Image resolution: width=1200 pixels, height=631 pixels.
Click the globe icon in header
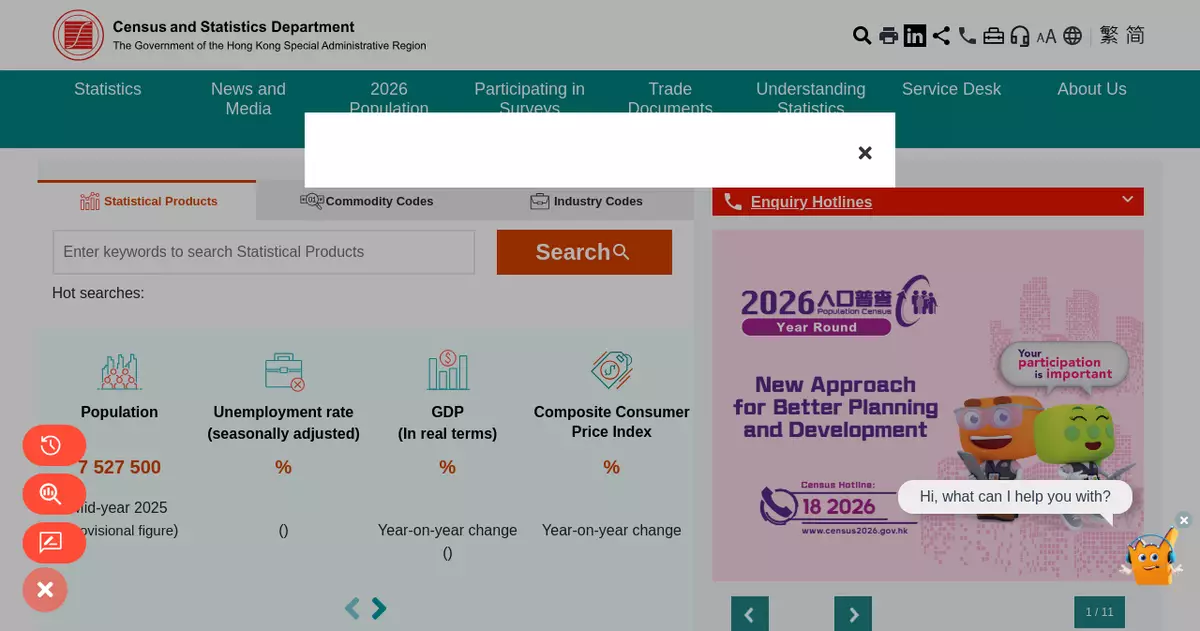click(x=1073, y=36)
